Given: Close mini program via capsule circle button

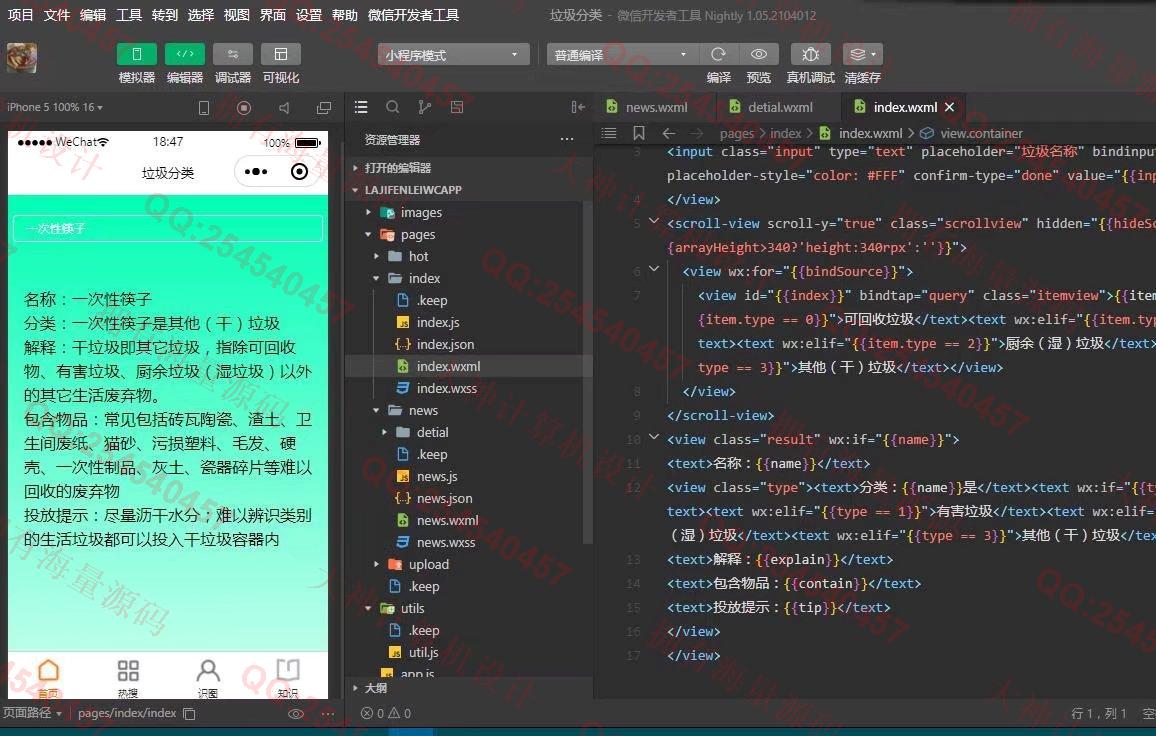Looking at the screenshot, I should coord(299,172).
